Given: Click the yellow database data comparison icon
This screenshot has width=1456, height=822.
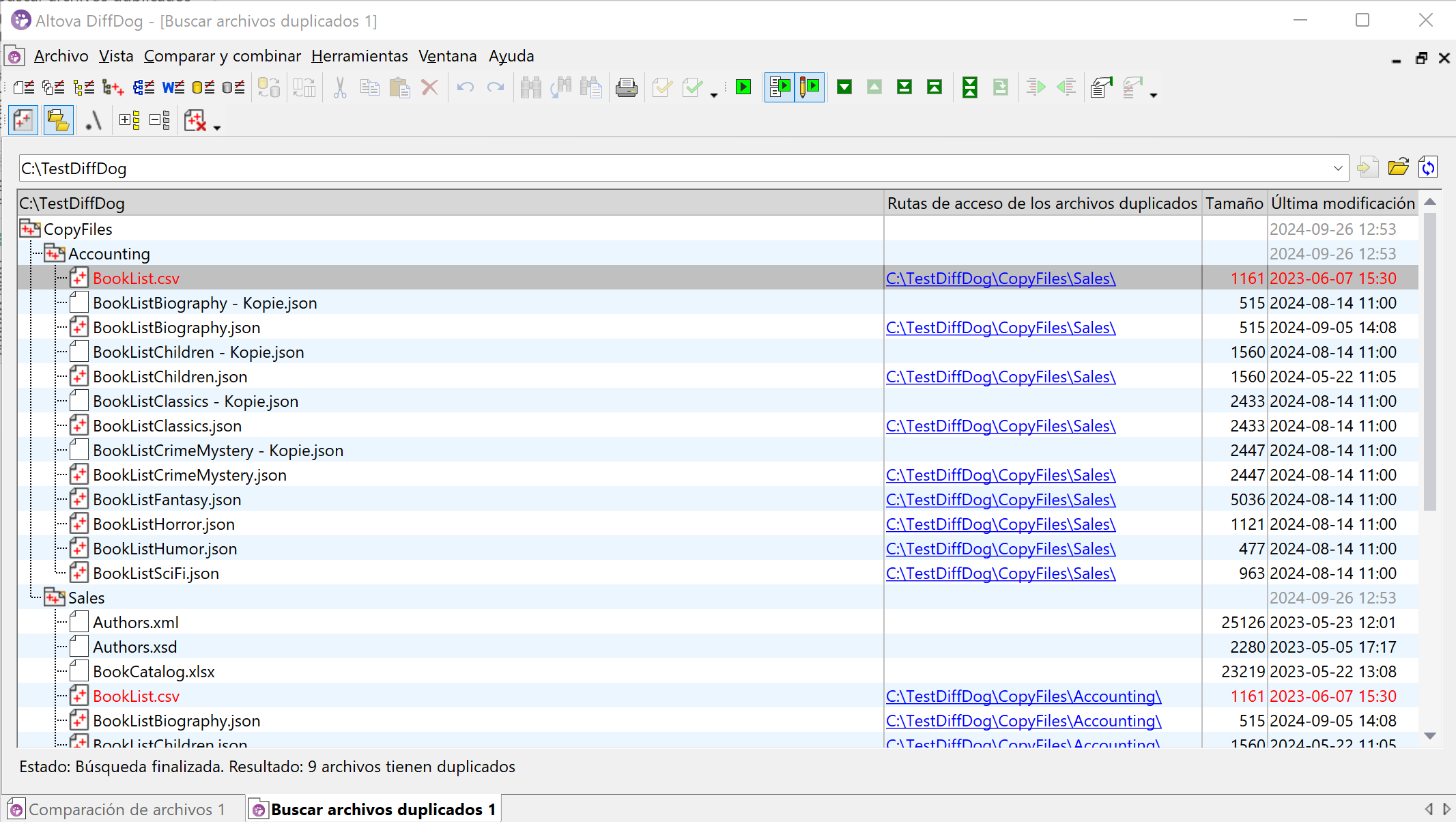Looking at the screenshot, I should [203, 87].
